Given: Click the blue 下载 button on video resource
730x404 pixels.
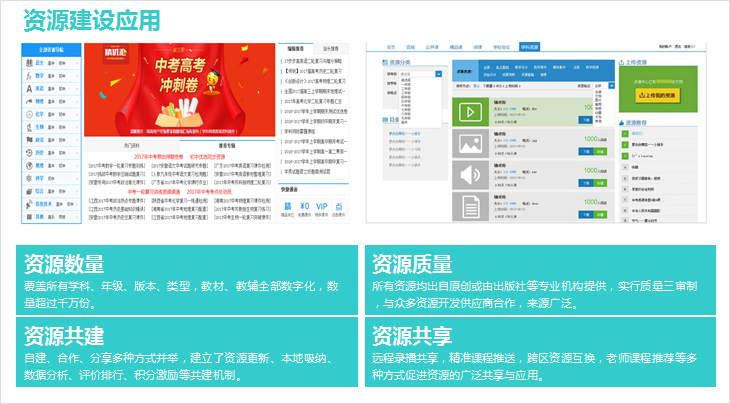Looking at the screenshot, I should (x=585, y=118).
